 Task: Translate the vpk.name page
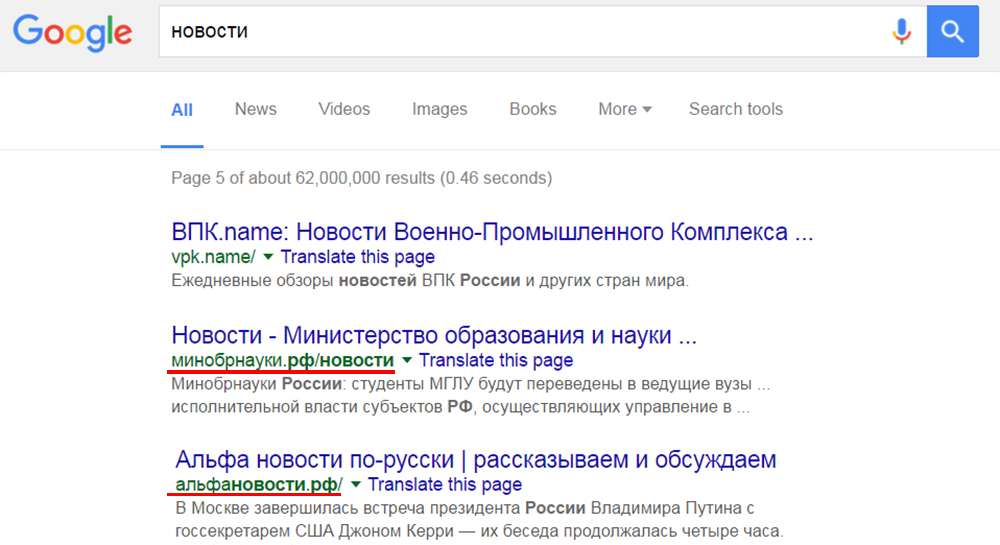pos(358,257)
